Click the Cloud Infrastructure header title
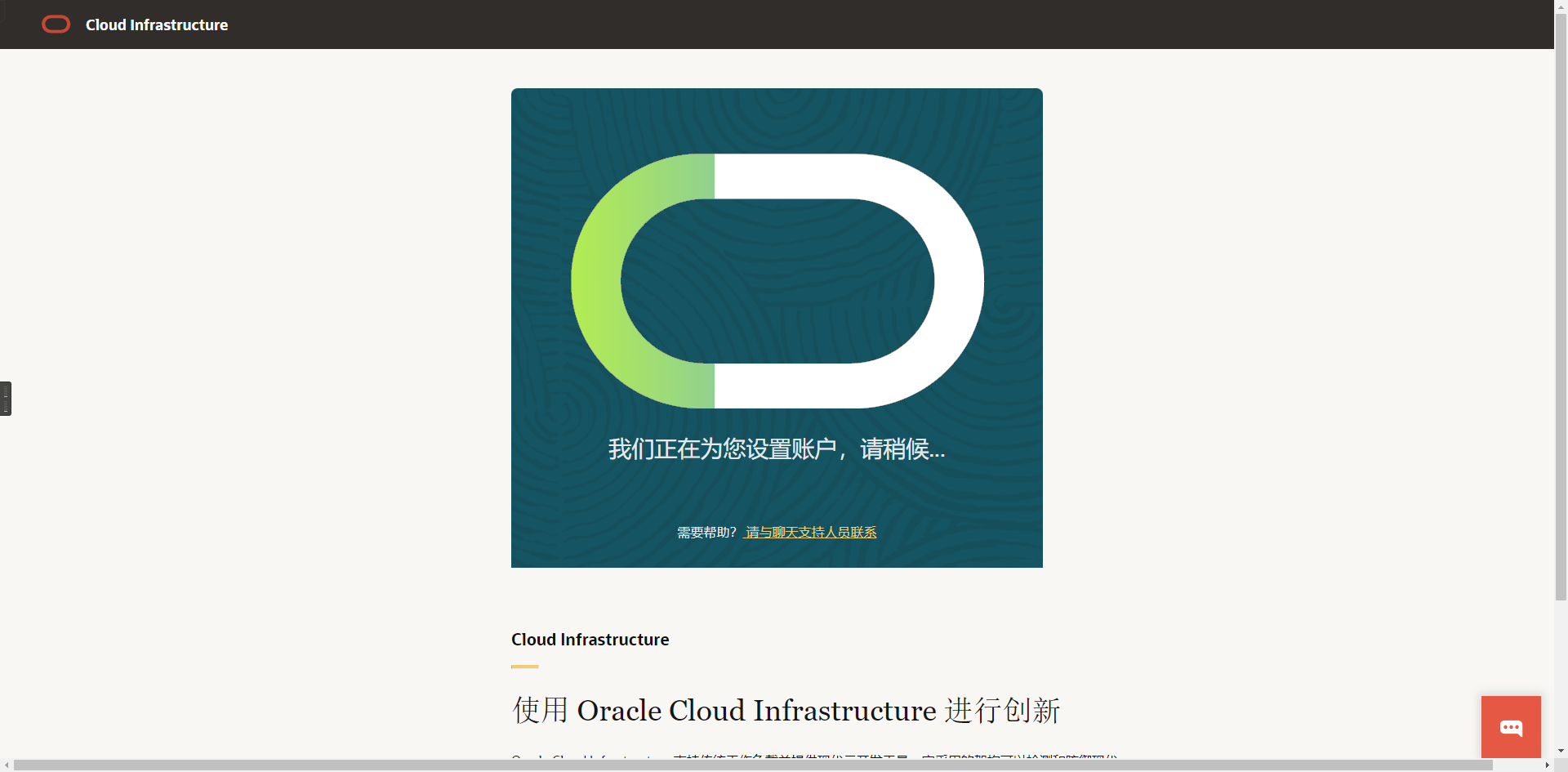 click(x=157, y=25)
